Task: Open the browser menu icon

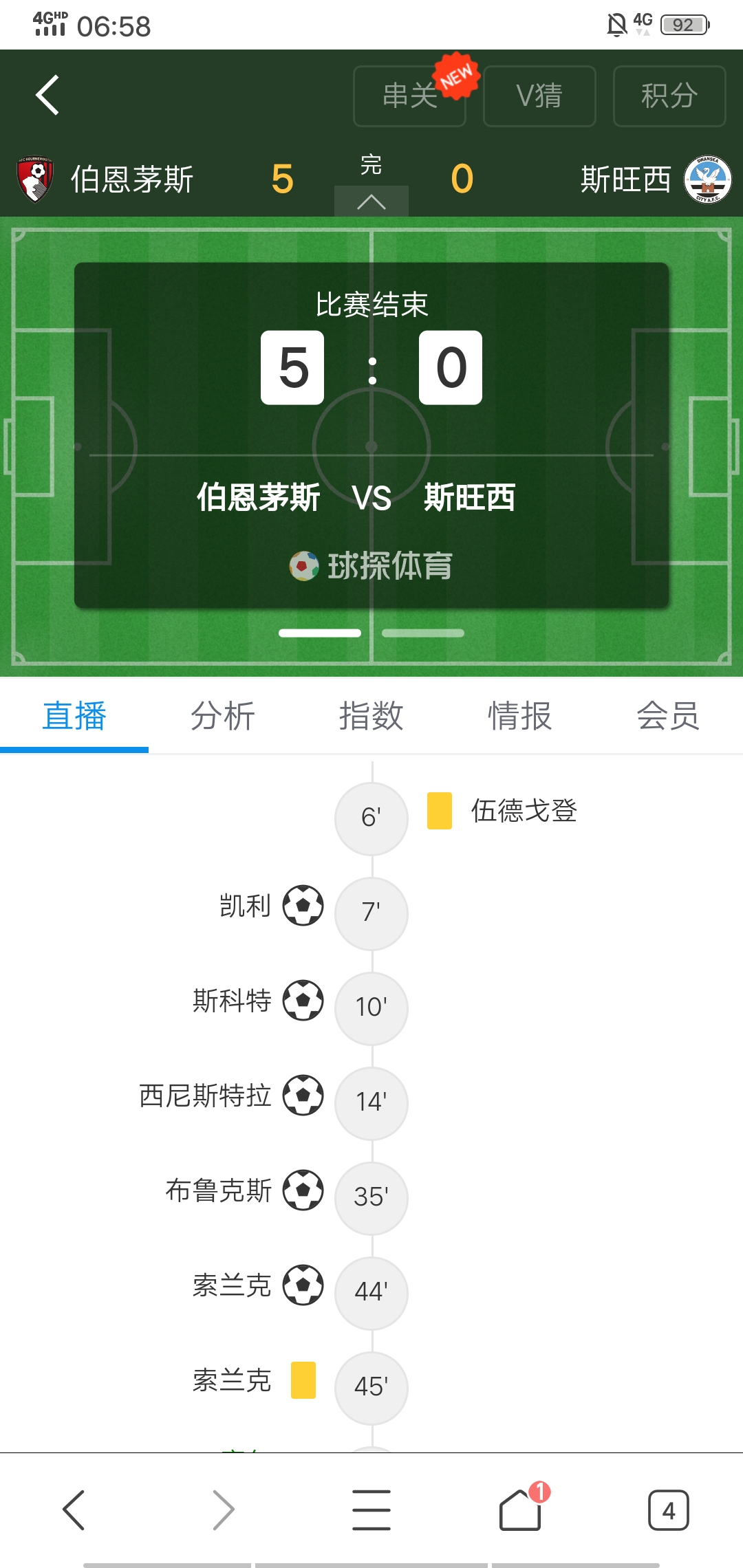Action: (371, 1510)
